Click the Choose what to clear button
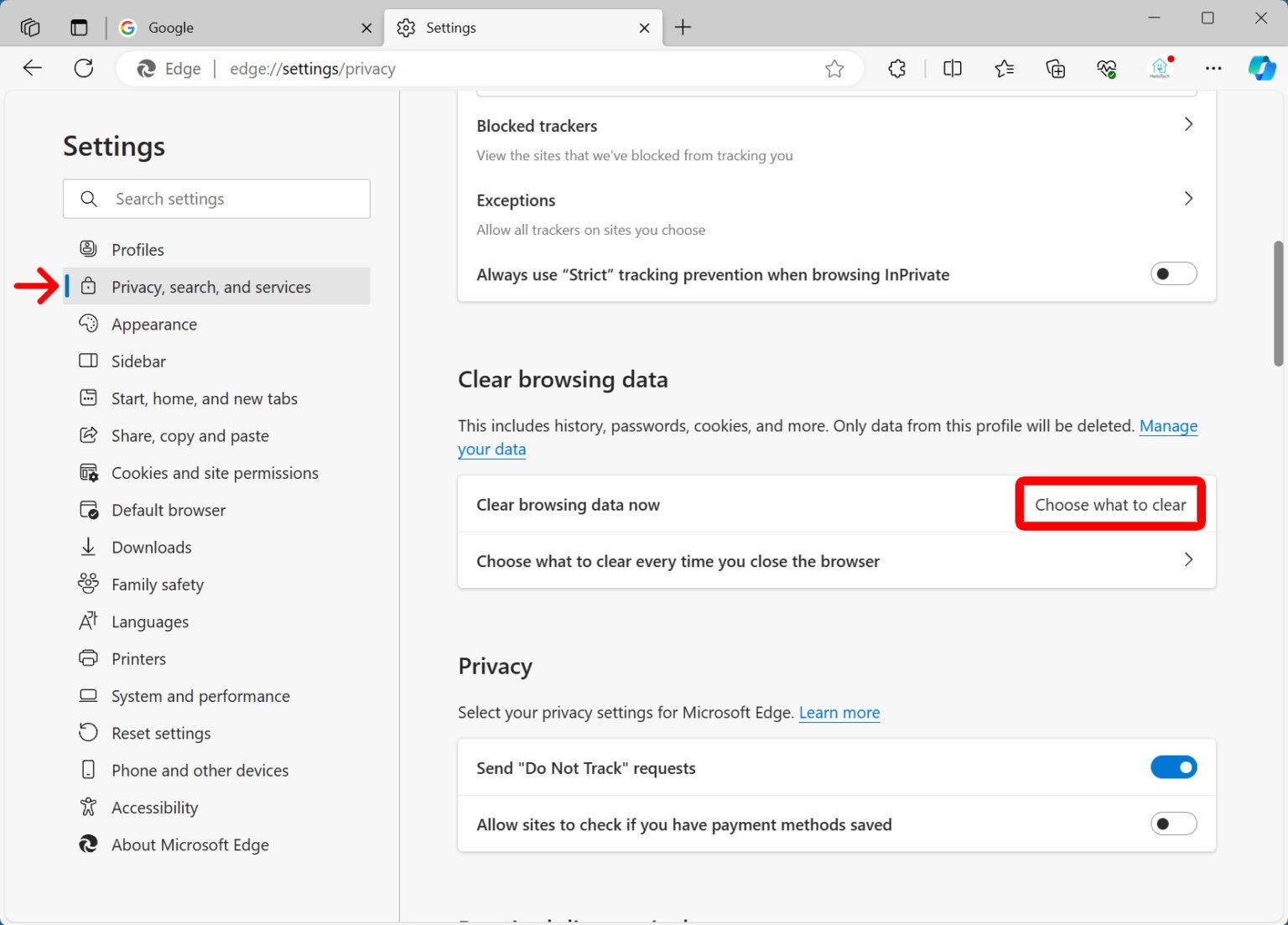1288x925 pixels. [1109, 504]
